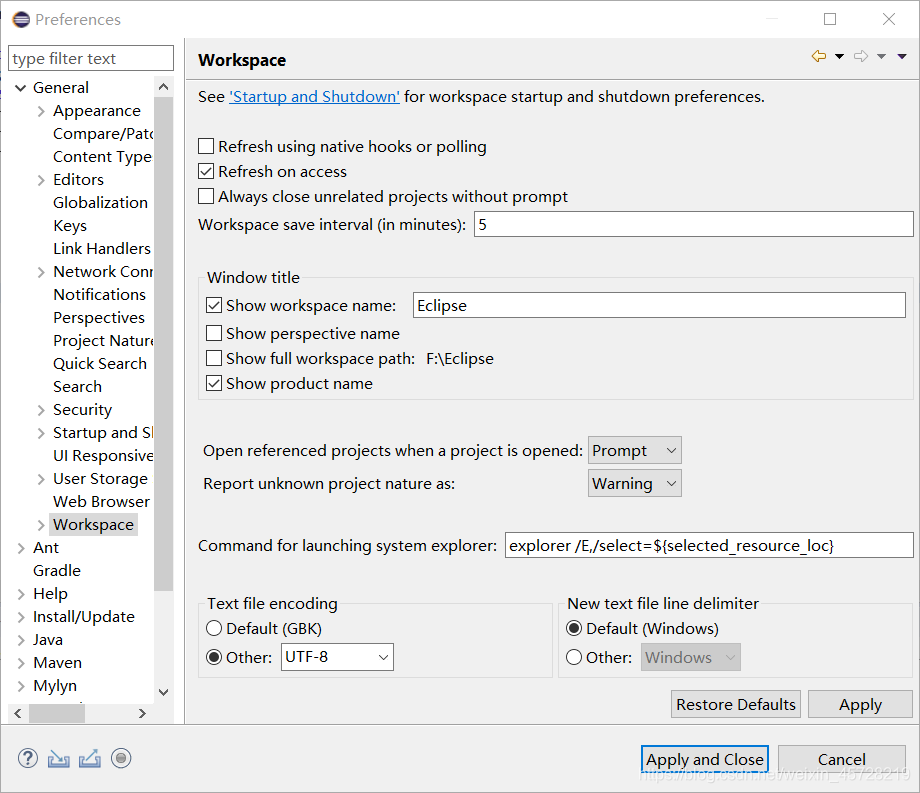Select Web Browser preference page
Viewport: 920px width, 793px height.
(102, 501)
